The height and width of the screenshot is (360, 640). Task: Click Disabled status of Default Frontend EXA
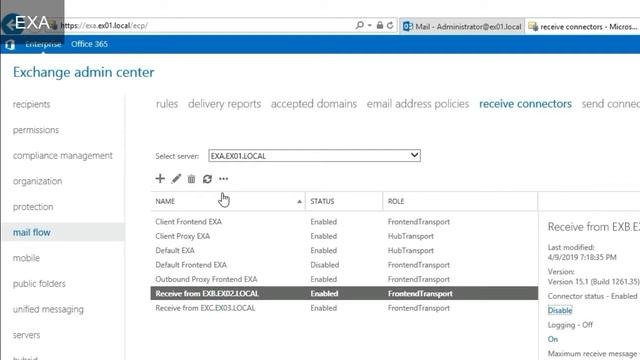(x=324, y=264)
